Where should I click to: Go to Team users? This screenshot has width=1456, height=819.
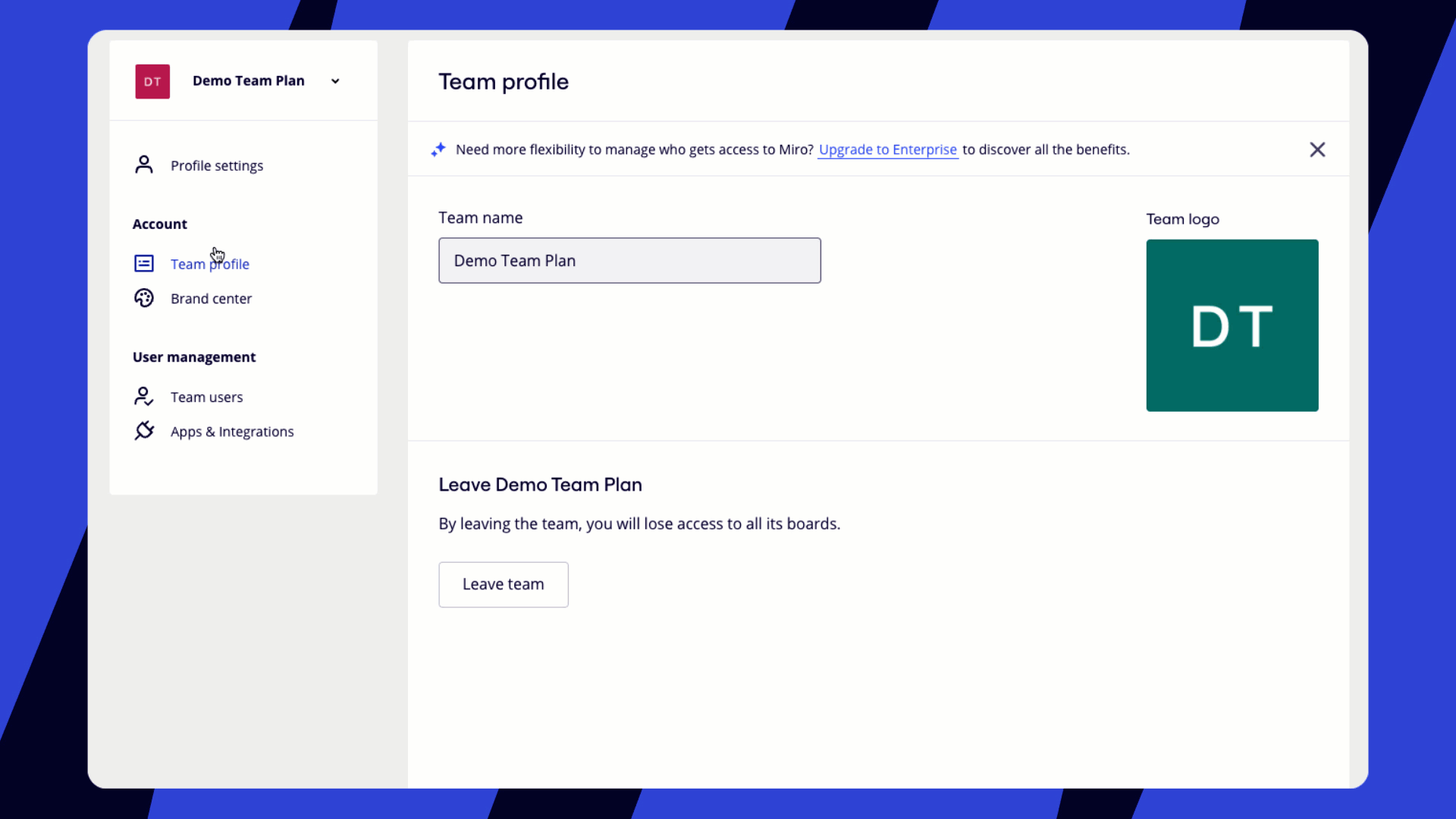tap(206, 397)
